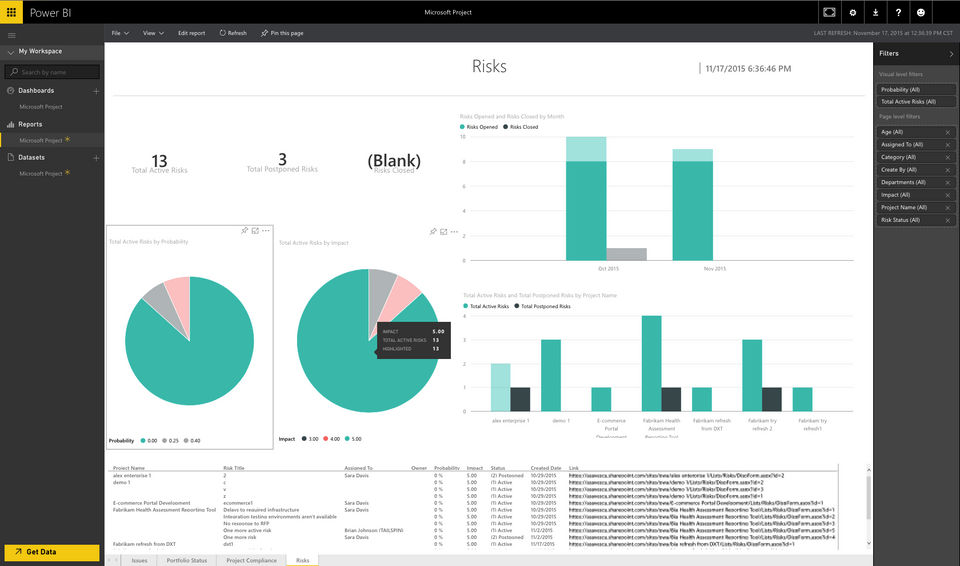
Task: Click the Reports section heading
Action: (30, 124)
